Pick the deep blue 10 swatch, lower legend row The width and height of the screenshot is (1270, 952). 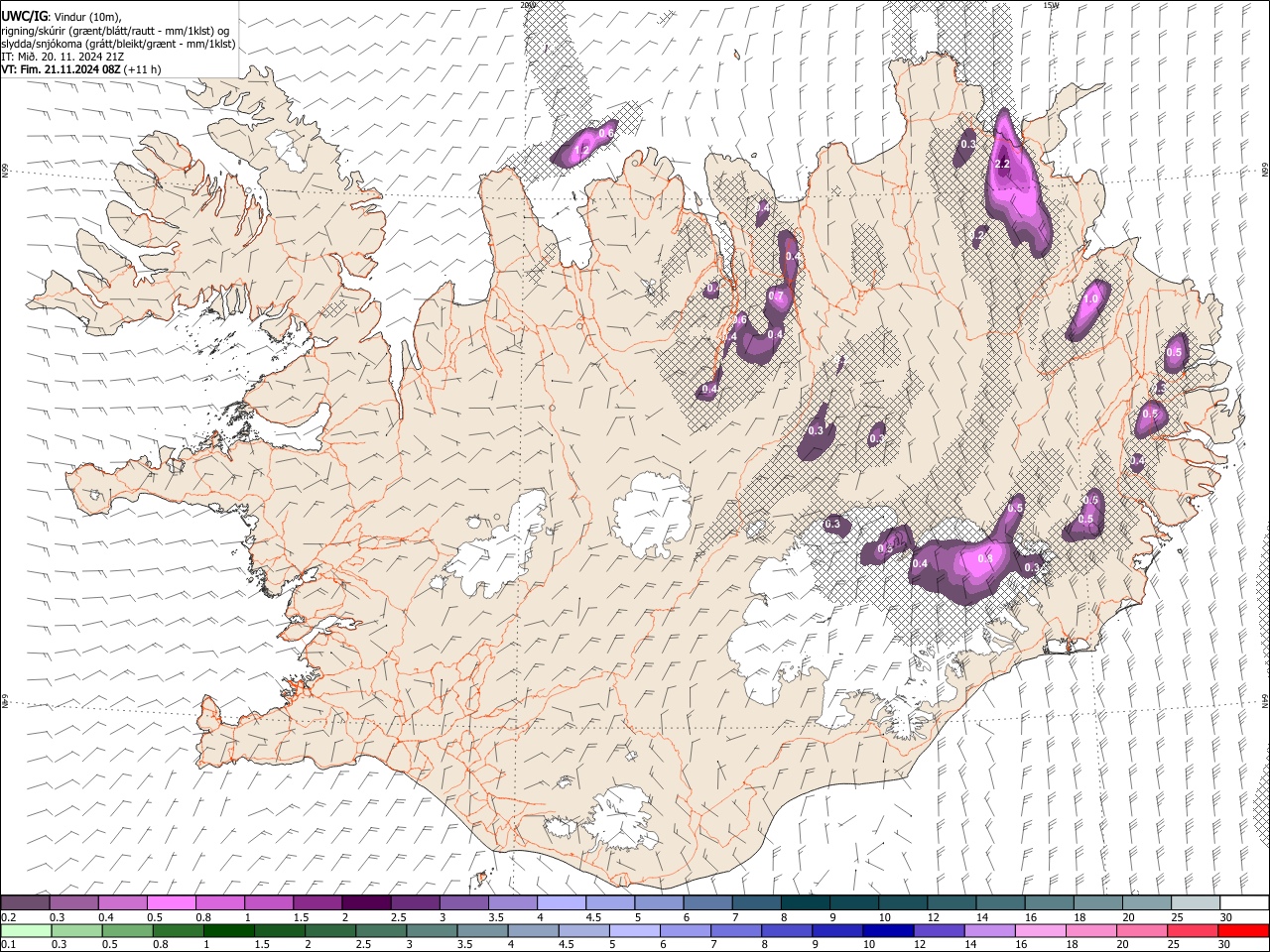pyautogui.click(x=888, y=930)
